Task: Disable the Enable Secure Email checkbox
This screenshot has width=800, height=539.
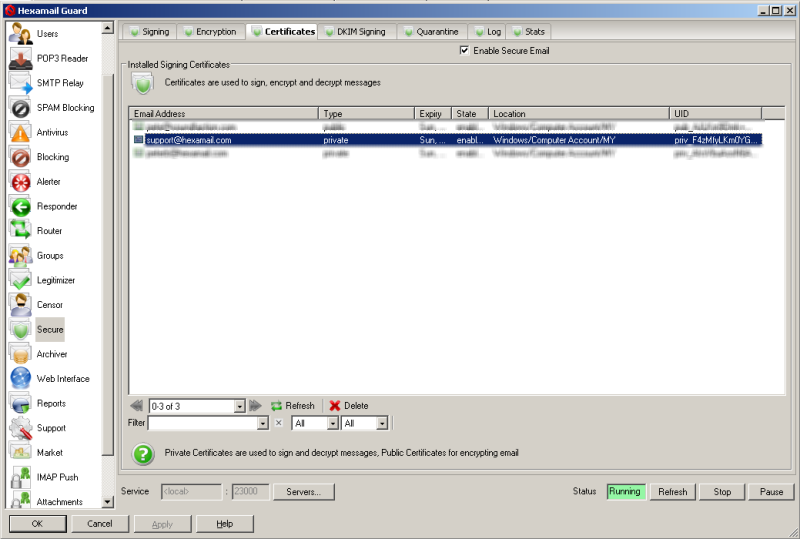Action: (464, 51)
